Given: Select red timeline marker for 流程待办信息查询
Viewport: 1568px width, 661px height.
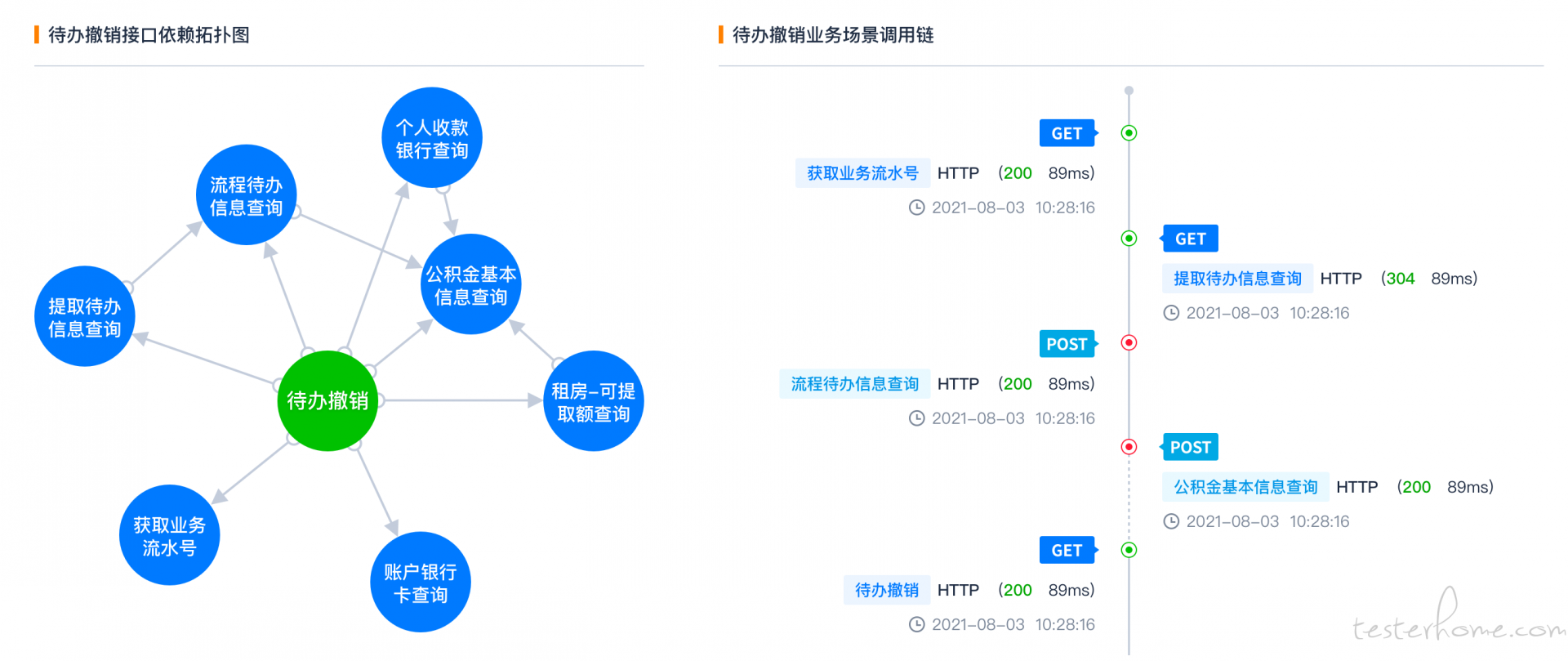Looking at the screenshot, I should point(1129,342).
